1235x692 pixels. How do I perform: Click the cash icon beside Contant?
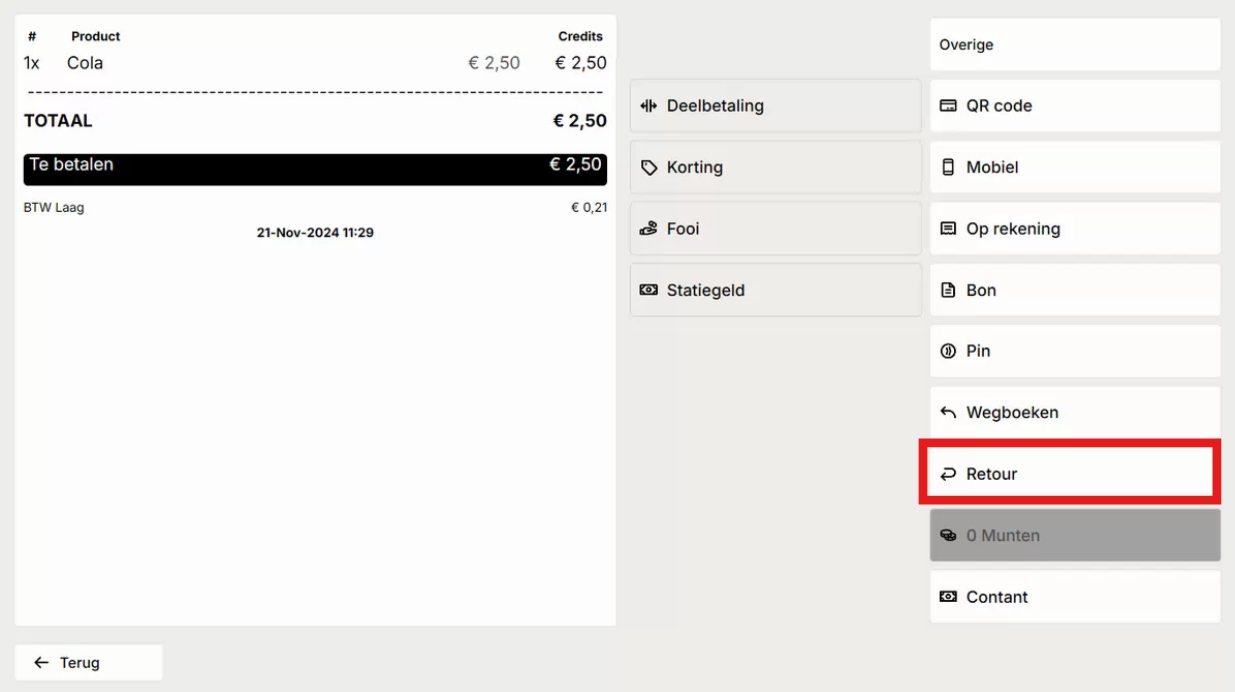[x=948, y=597]
